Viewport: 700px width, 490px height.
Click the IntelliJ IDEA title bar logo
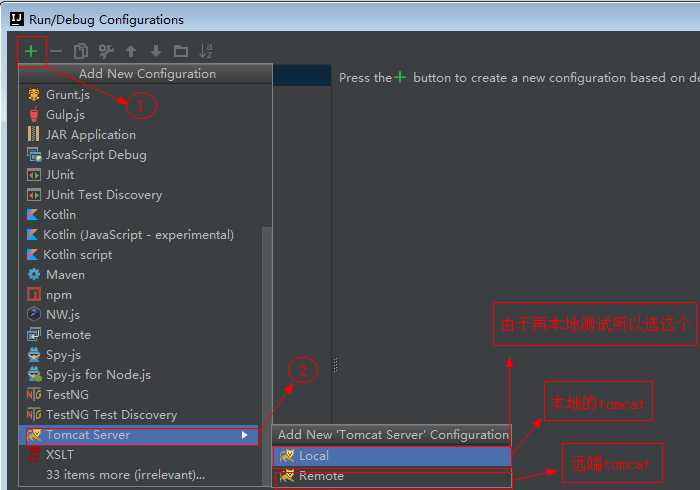[17, 19]
